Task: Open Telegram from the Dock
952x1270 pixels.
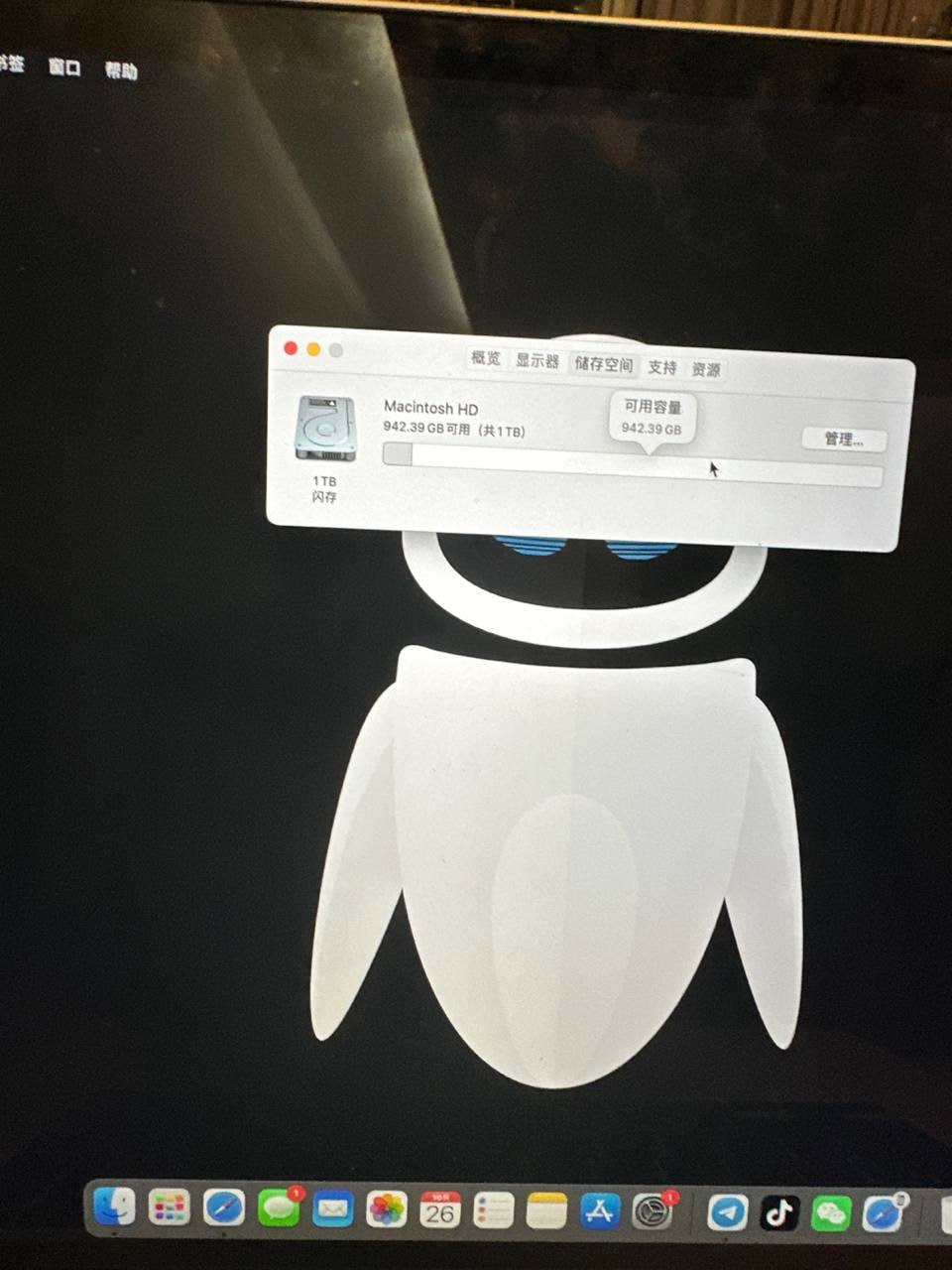Action: 729,1212
